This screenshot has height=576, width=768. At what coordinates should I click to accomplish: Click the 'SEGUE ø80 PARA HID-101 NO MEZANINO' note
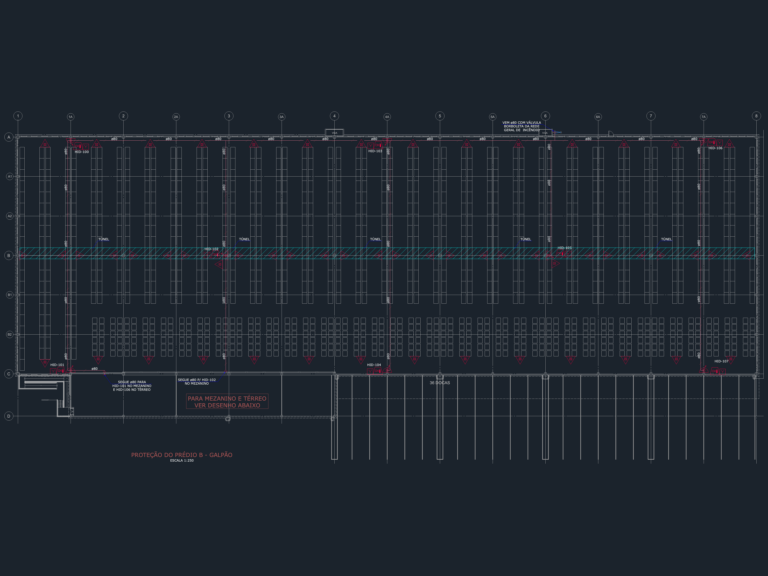tap(132, 386)
